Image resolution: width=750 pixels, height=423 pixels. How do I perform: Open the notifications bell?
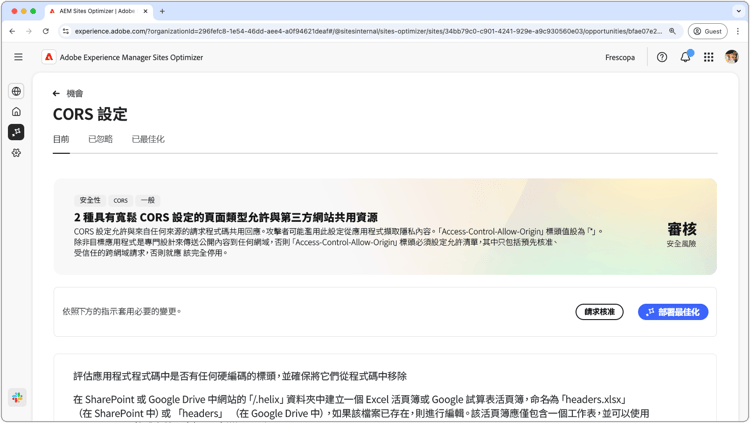[x=685, y=57]
